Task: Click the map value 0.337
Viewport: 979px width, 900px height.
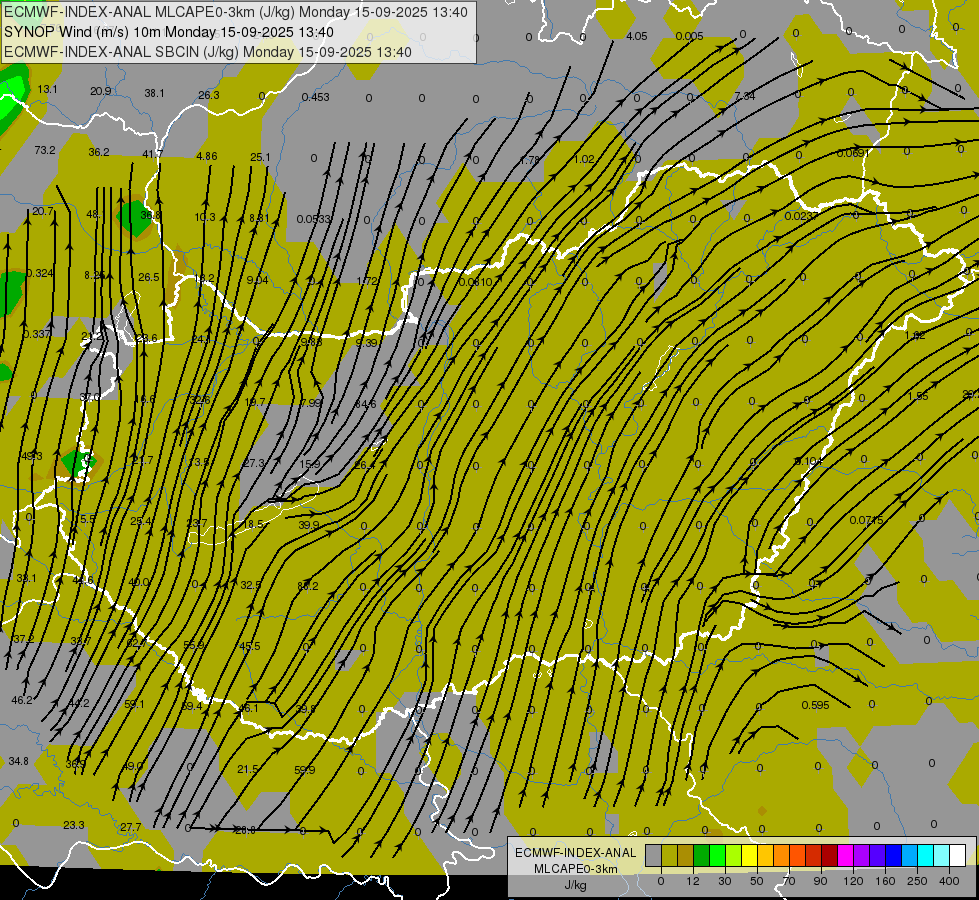Action: (x=36, y=334)
